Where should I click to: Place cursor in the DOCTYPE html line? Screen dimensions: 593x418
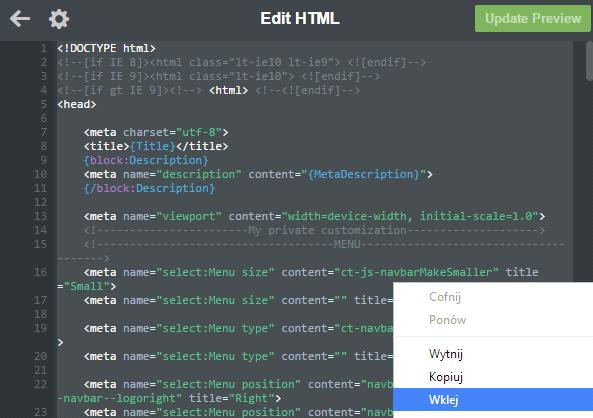(106, 48)
